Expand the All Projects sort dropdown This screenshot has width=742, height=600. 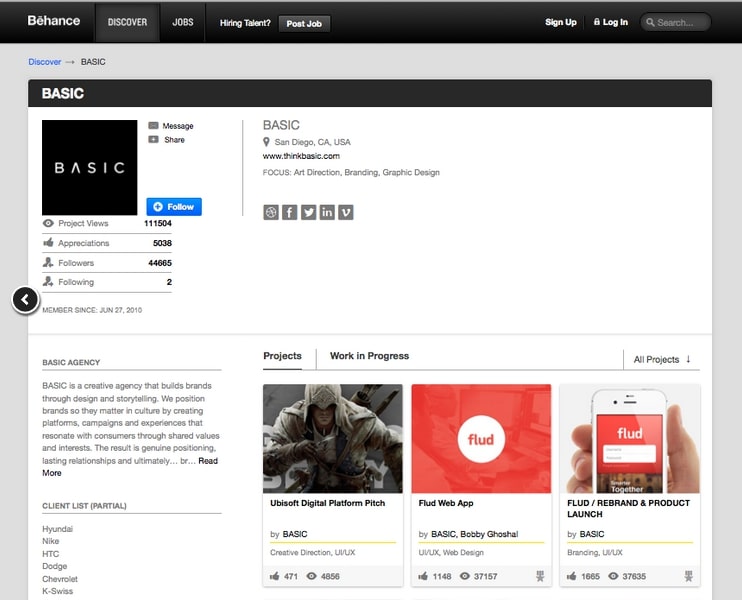(662, 359)
